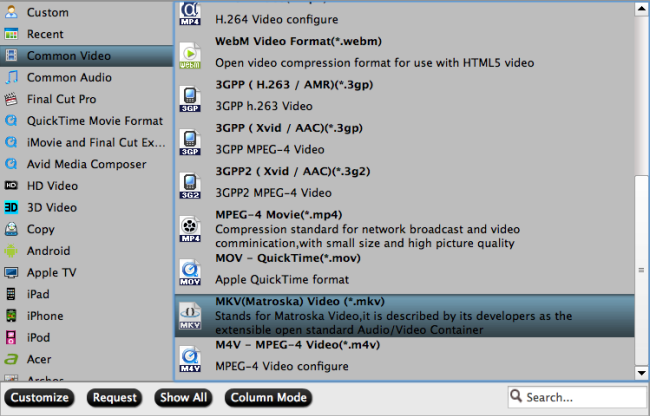650x416 pixels.
Task: Click the format list scrollbar thumb
Action: (x=641, y=270)
